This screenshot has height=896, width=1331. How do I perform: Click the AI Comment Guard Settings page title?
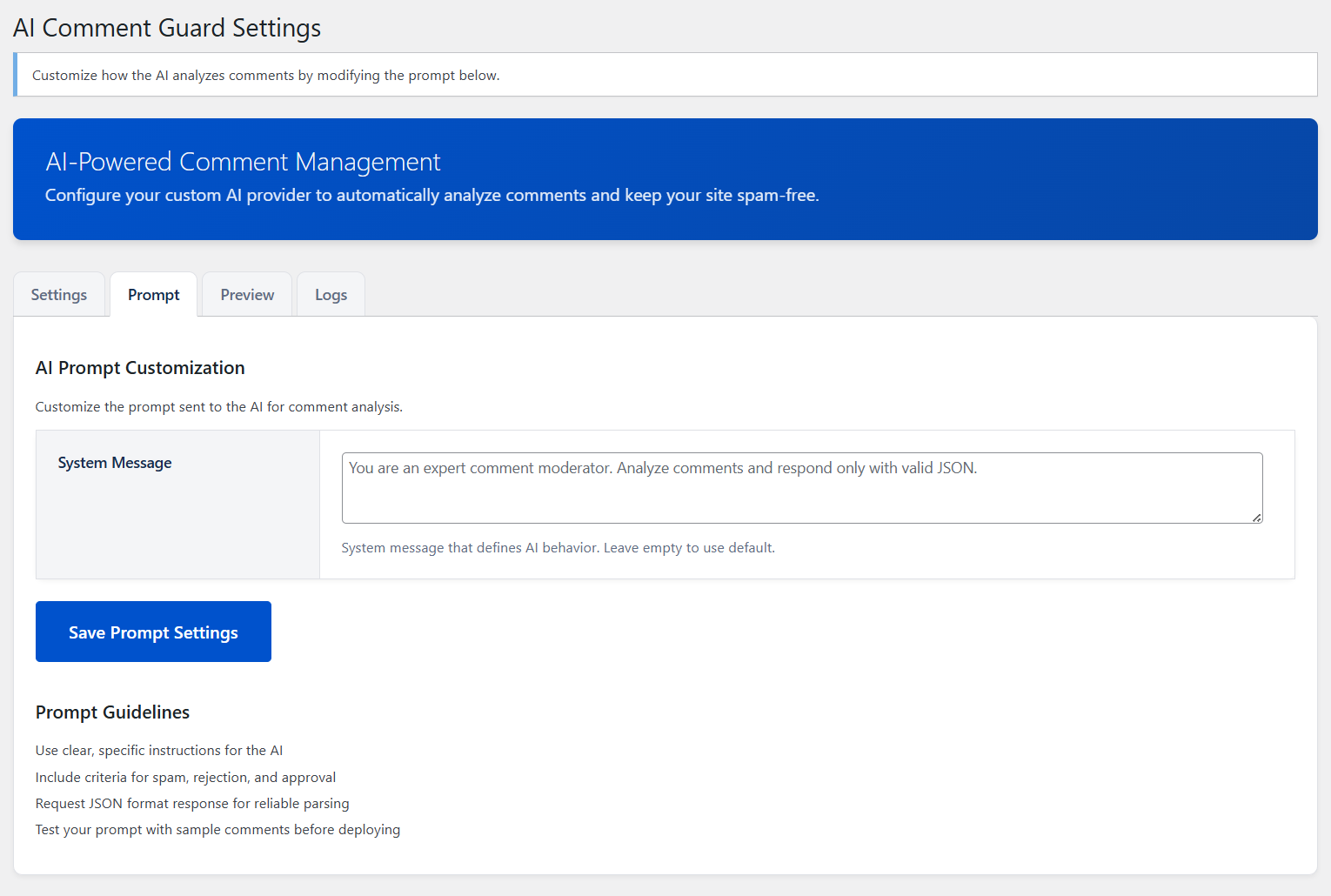coord(167,28)
